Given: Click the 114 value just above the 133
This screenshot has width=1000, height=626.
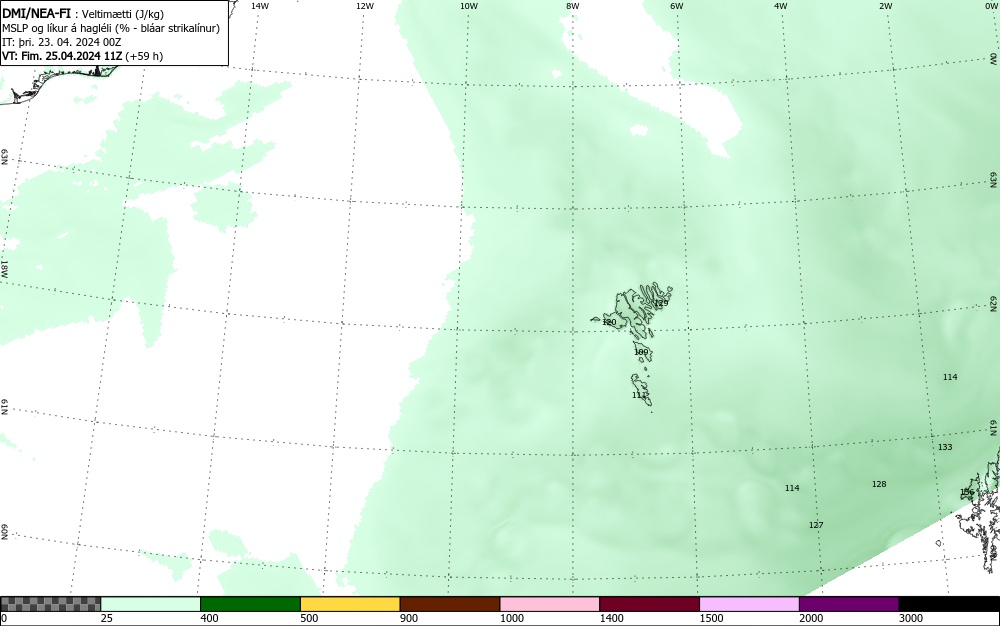Looking at the screenshot, I should coord(950,377).
